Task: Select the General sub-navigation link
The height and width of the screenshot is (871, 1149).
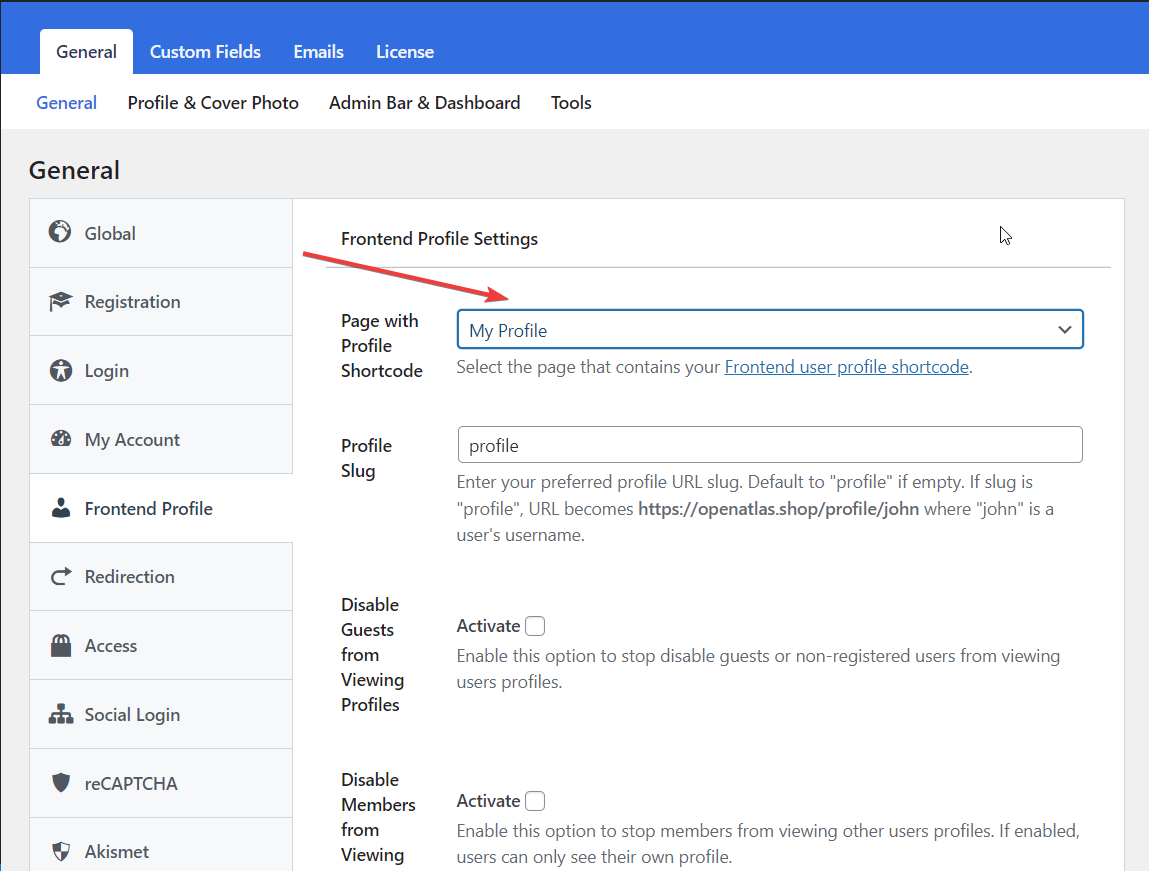Action: (67, 103)
